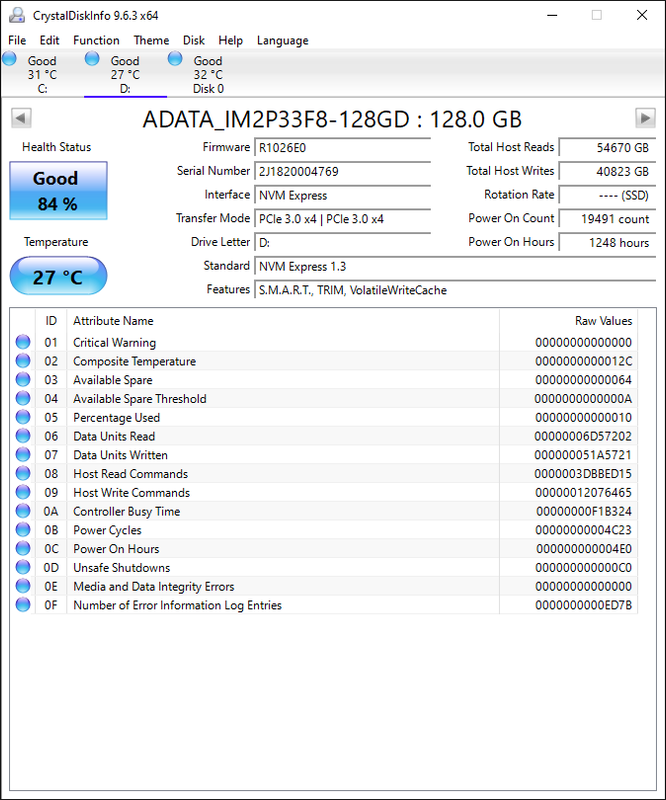Click status orb for Composite Temperature row
Image resolution: width=666 pixels, height=800 pixels.
[23, 361]
